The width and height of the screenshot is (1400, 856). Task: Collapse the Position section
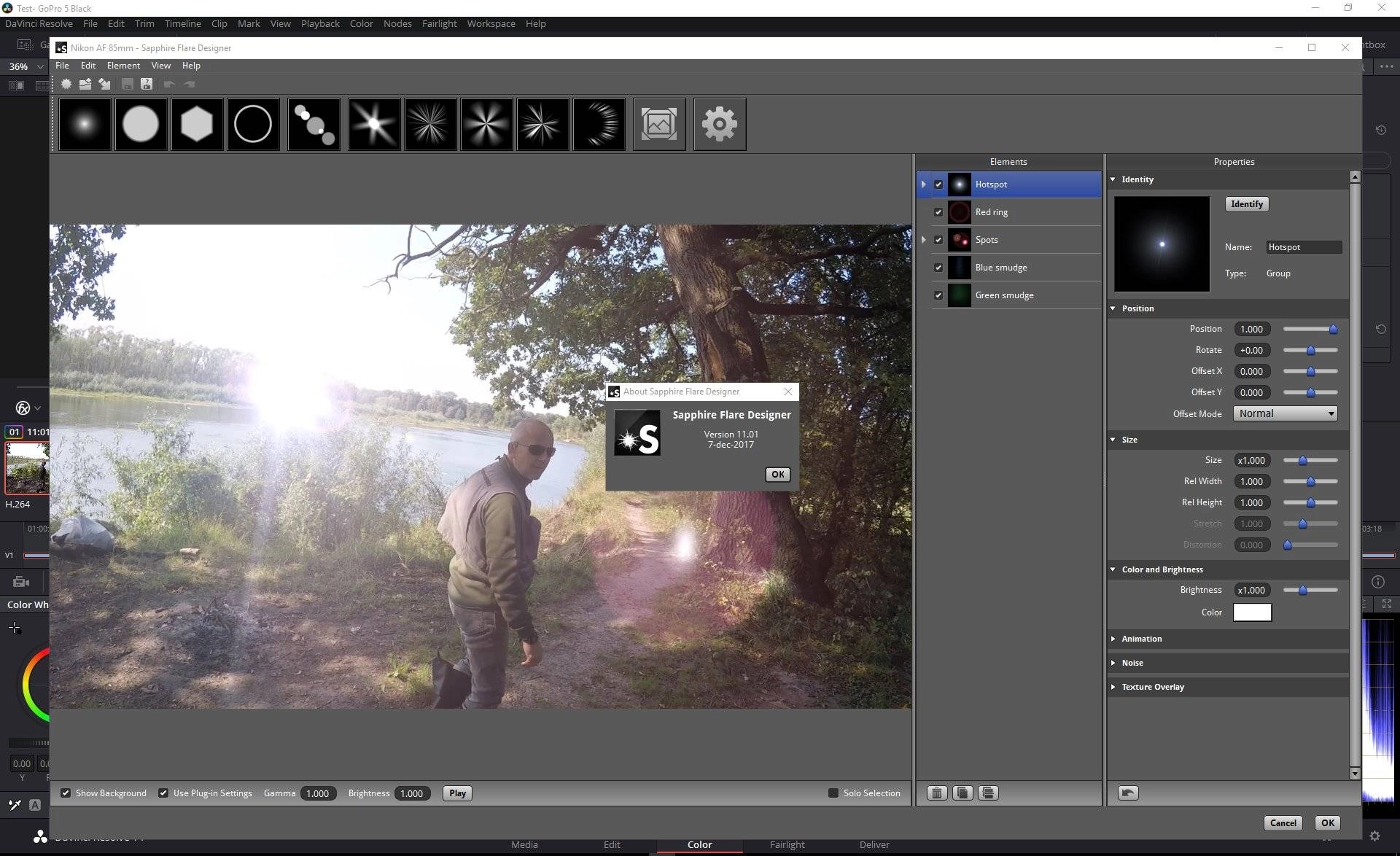[x=1113, y=308]
